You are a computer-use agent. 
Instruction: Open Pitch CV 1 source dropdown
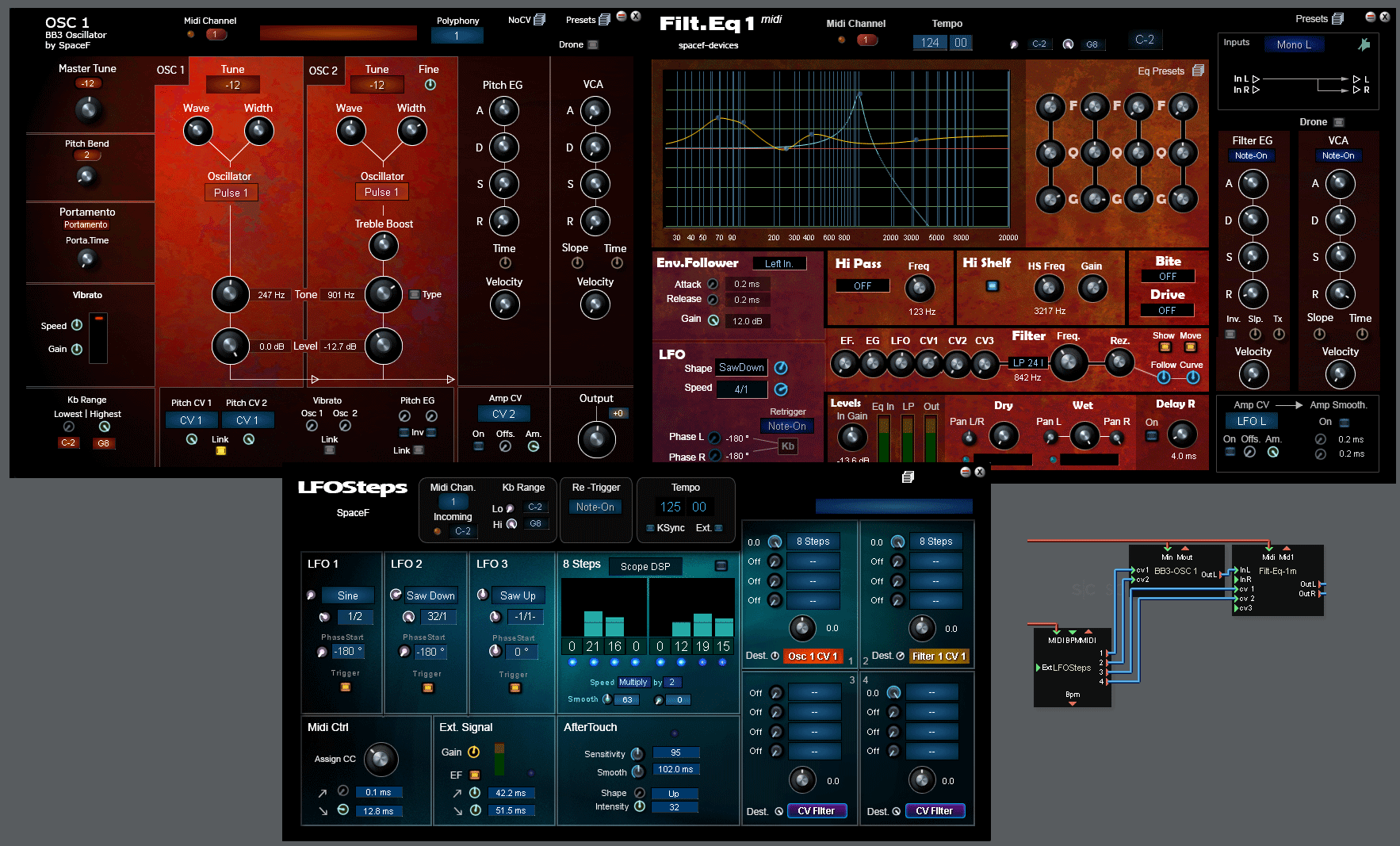click(x=191, y=420)
